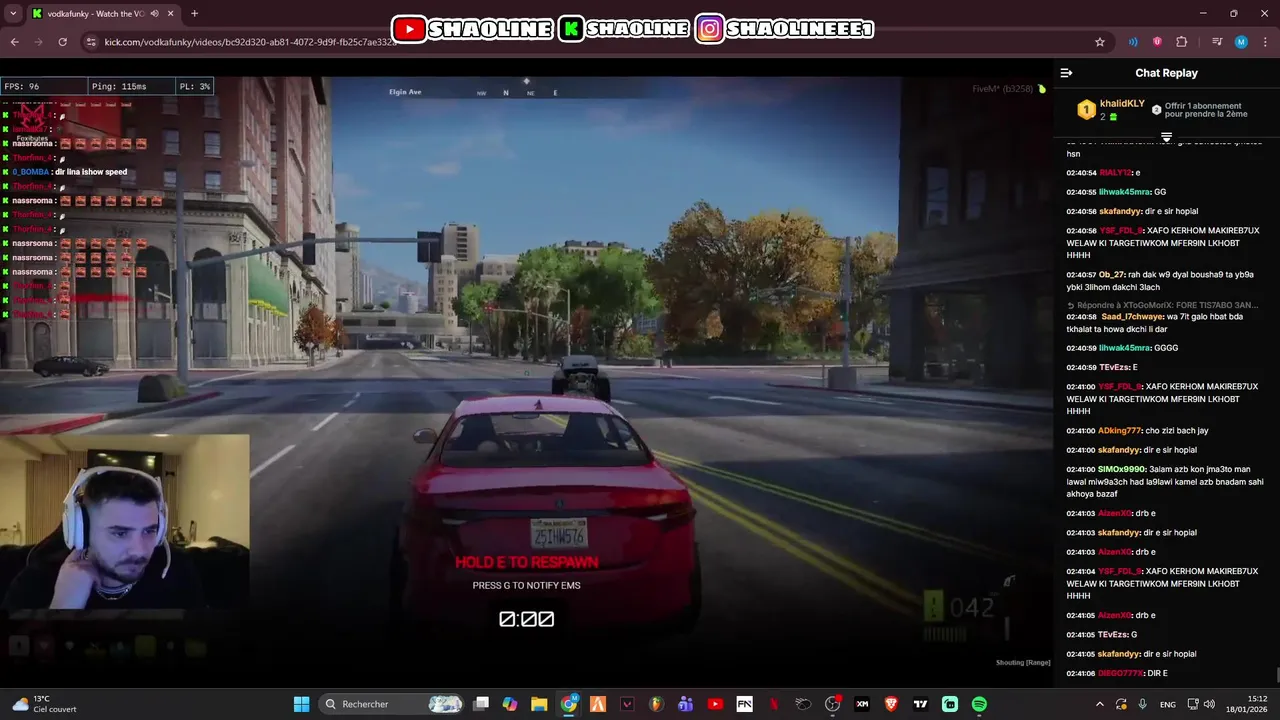Expand the leaderboard below khalidKLY

[x=1166, y=136]
